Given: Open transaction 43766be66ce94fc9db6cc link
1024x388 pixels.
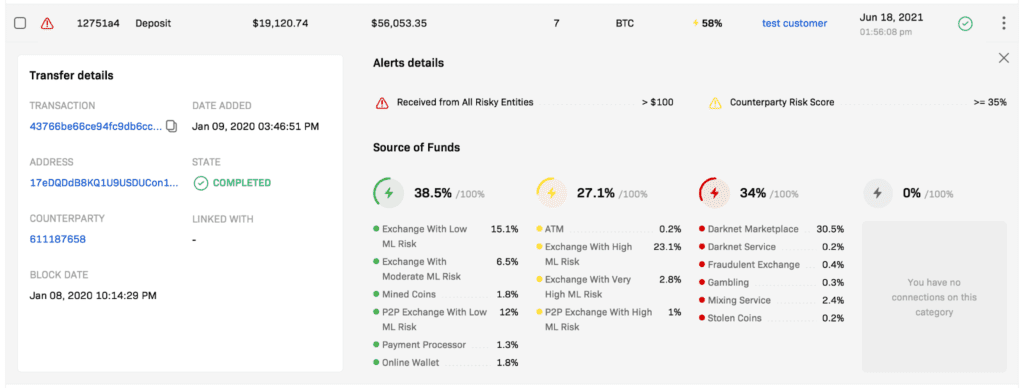Looking at the screenshot, I should tap(96, 126).
